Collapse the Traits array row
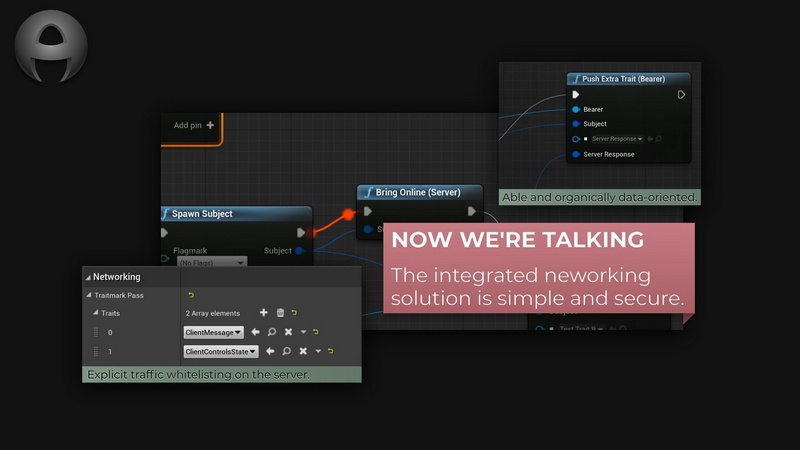800x450 pixels. 94,313
